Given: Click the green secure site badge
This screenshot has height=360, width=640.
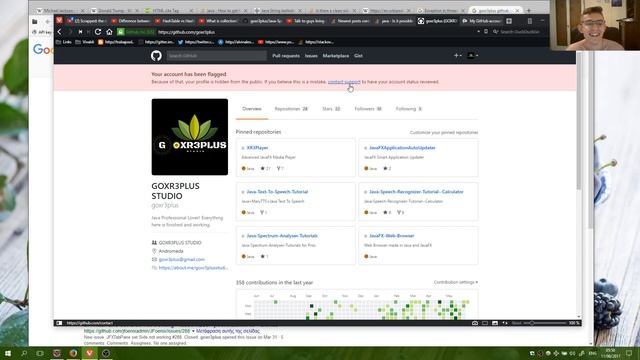Looking at the screenshot, I should point(136,32).
